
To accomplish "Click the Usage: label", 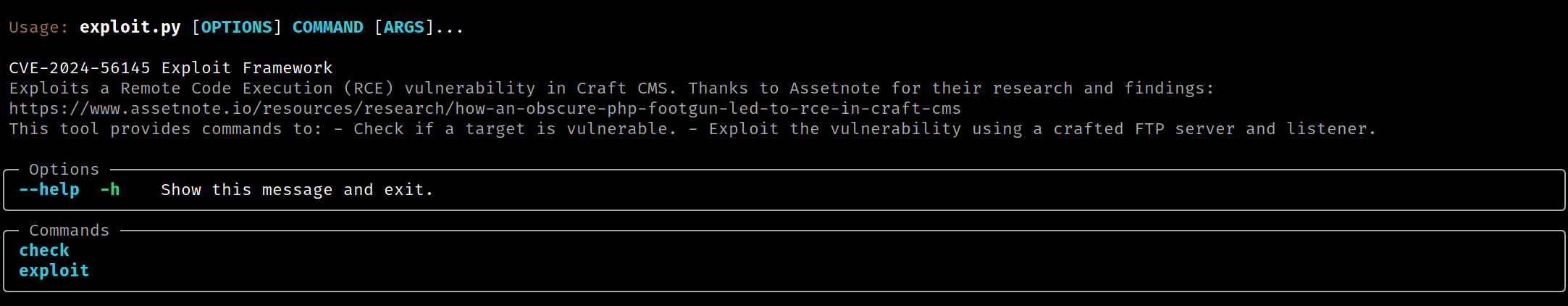I will tap(38, 28).
